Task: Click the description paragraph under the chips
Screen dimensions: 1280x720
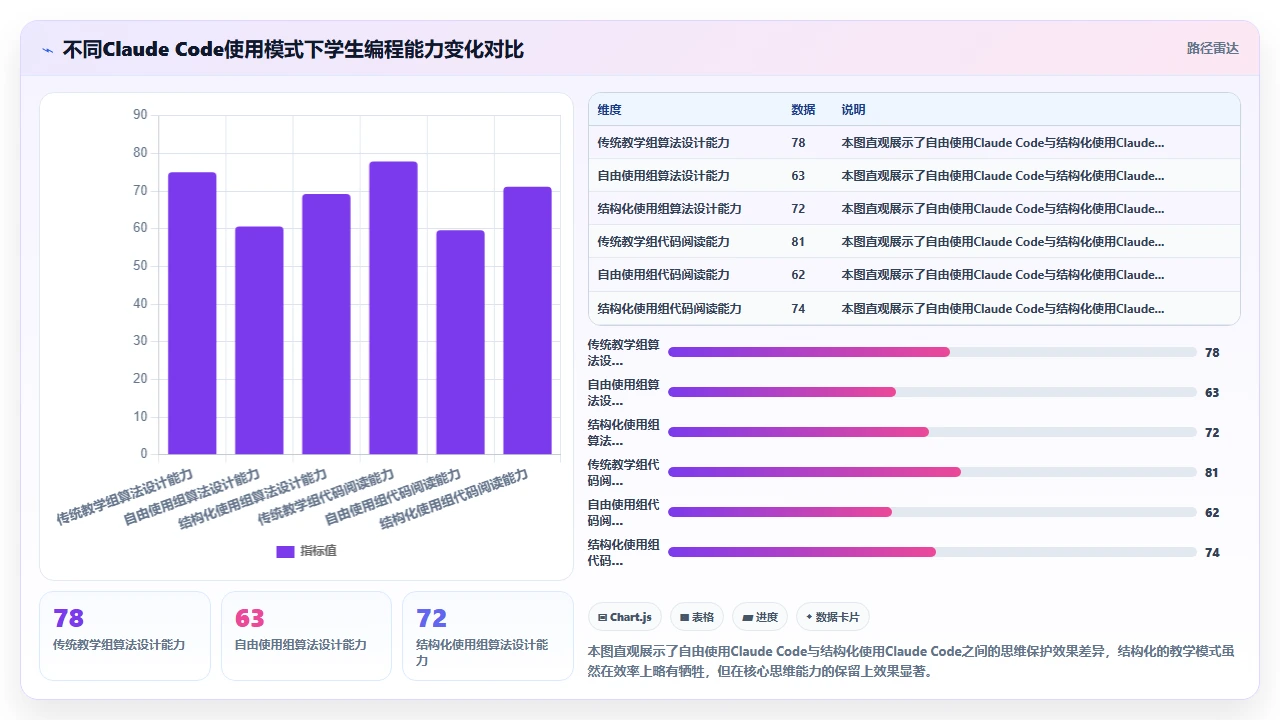Action: coord(912,661)
